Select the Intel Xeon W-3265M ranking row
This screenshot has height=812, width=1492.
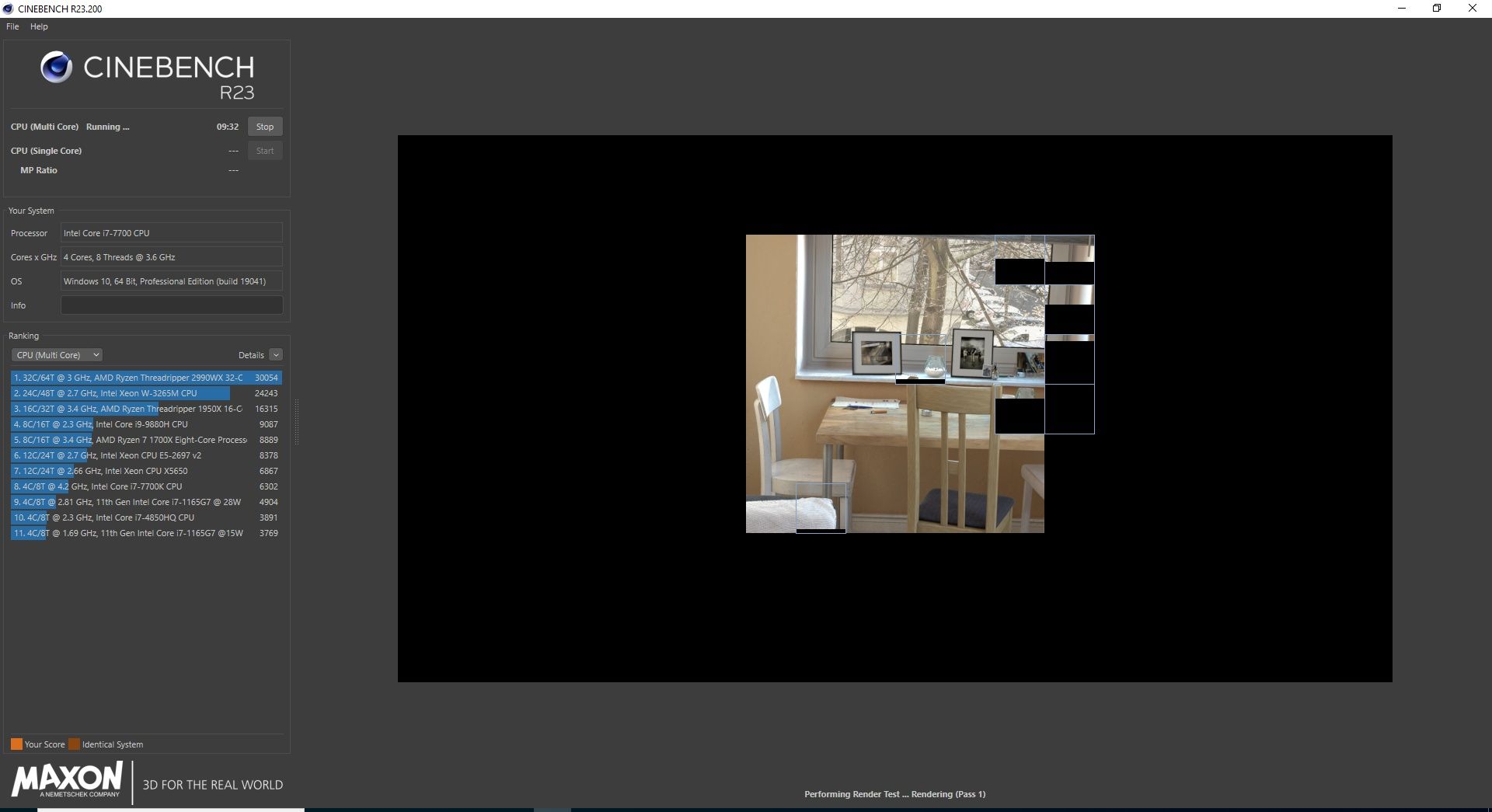tap(146, 393)
